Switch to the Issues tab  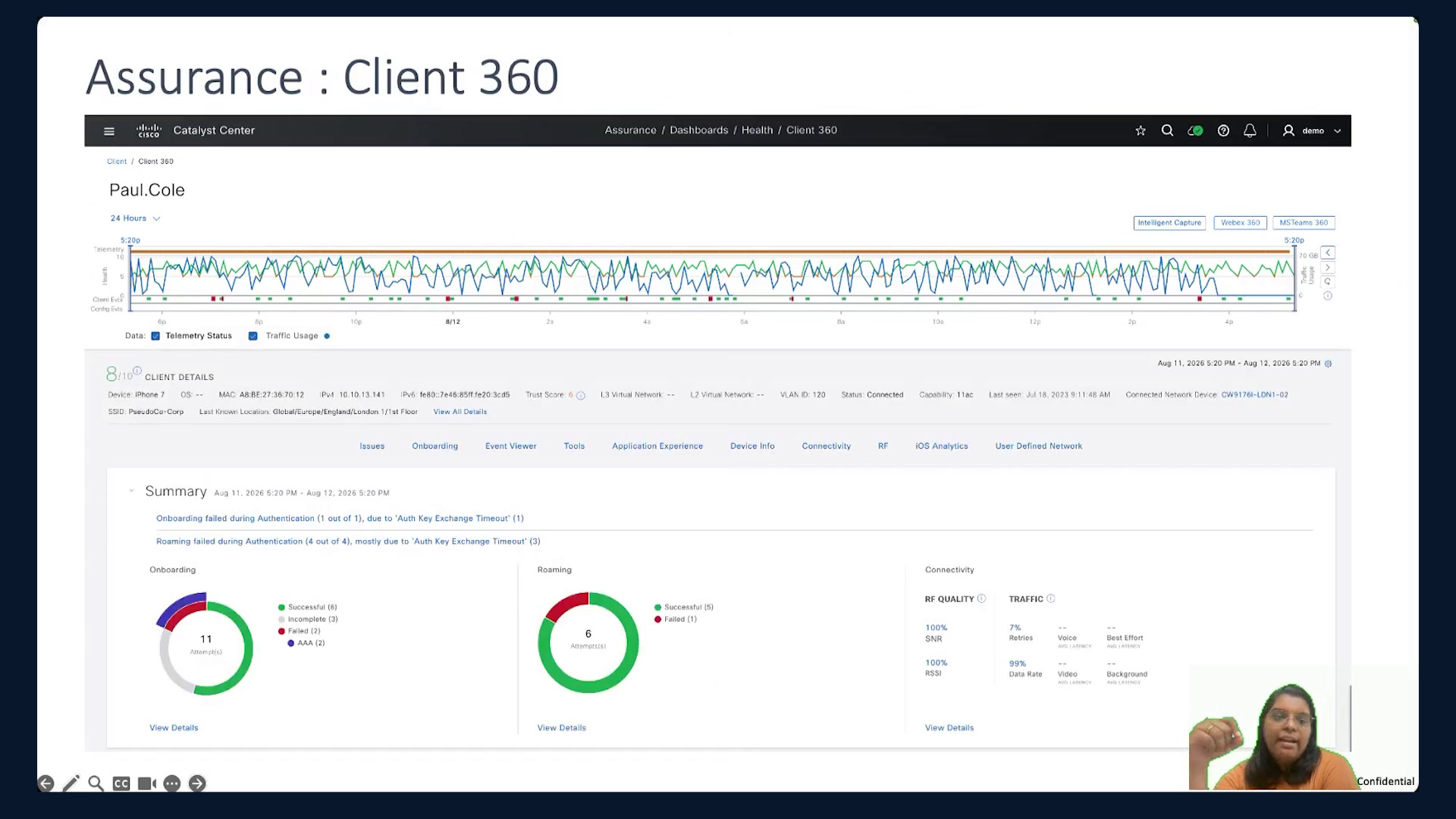click(x=372, y=446)
